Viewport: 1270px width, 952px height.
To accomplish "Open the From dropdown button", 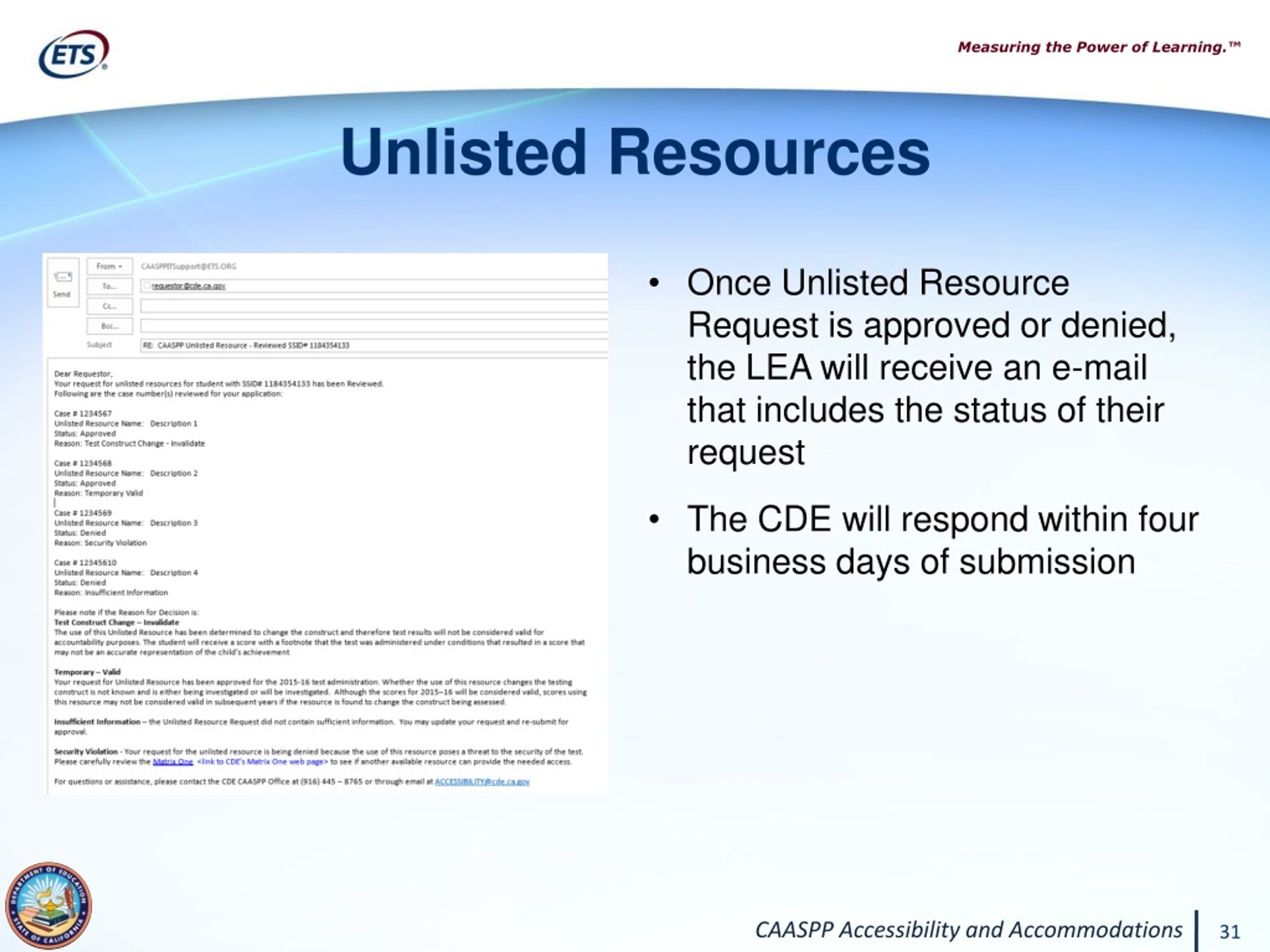I will [109, 266].
